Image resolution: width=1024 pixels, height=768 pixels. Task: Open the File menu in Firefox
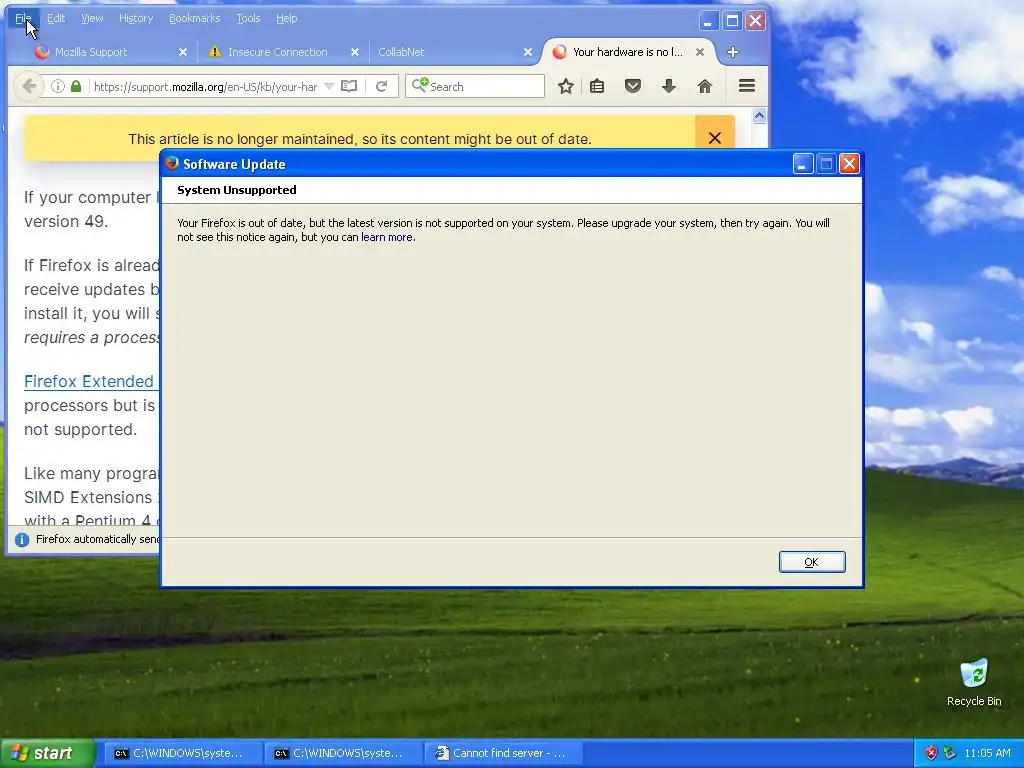click(x=23, y=18)
